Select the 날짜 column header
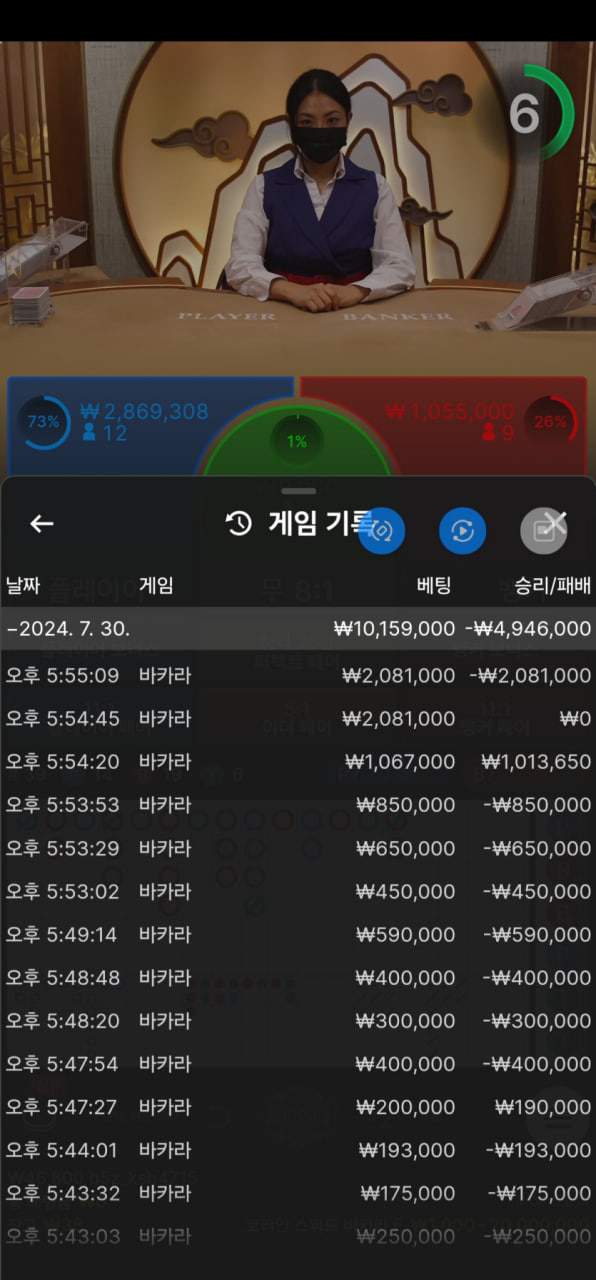 [25, 585]
